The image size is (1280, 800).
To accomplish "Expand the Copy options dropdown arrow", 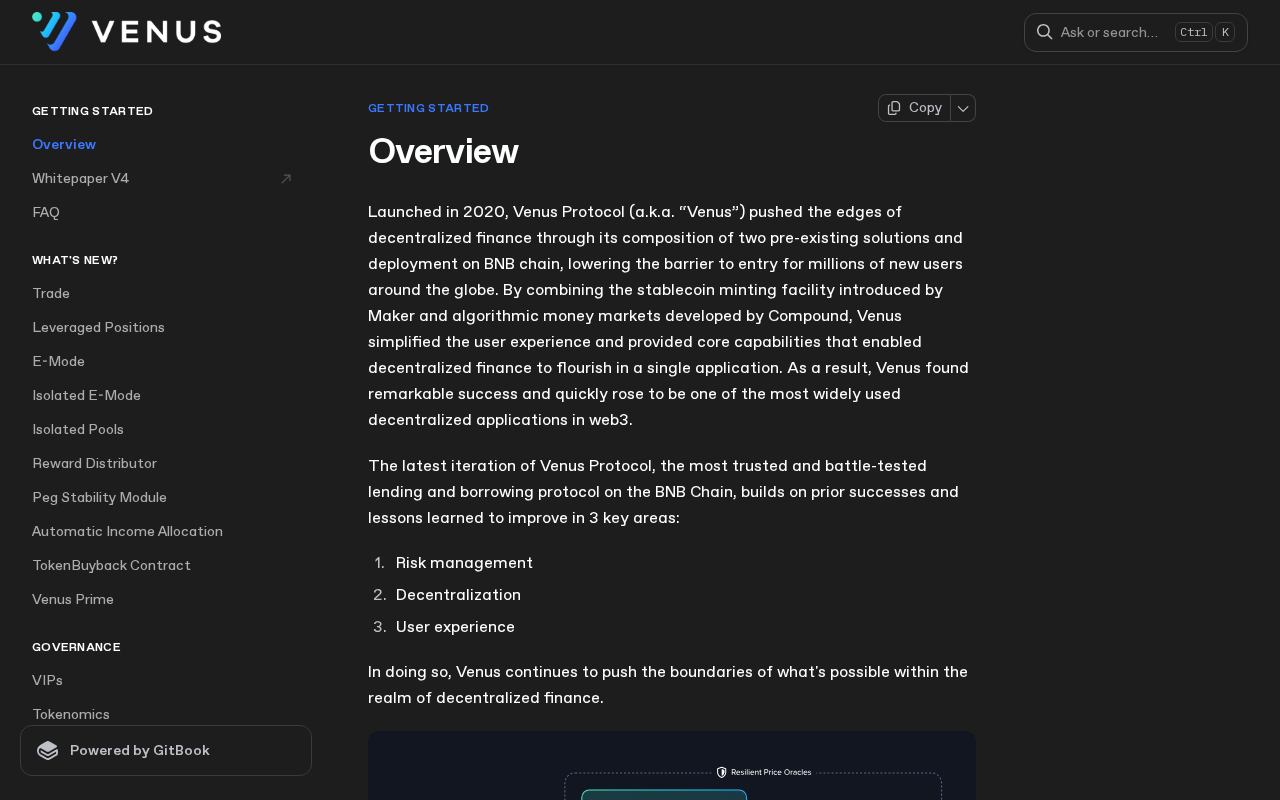I will [963, 108].
